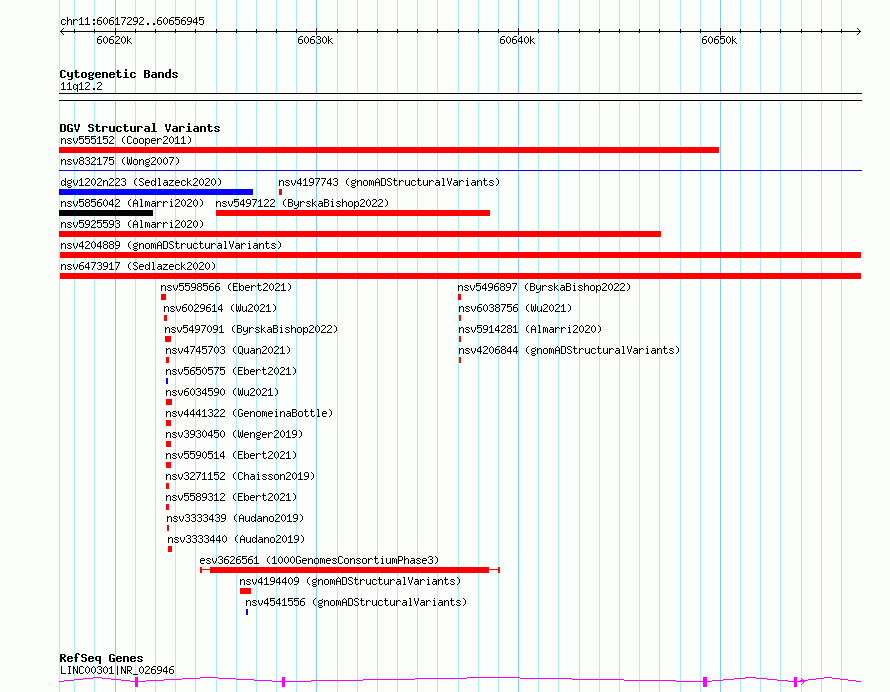Open nsv6038756 (Wu2021) variant label
This screenshot has height=692, width=890.
click(515, 308)
